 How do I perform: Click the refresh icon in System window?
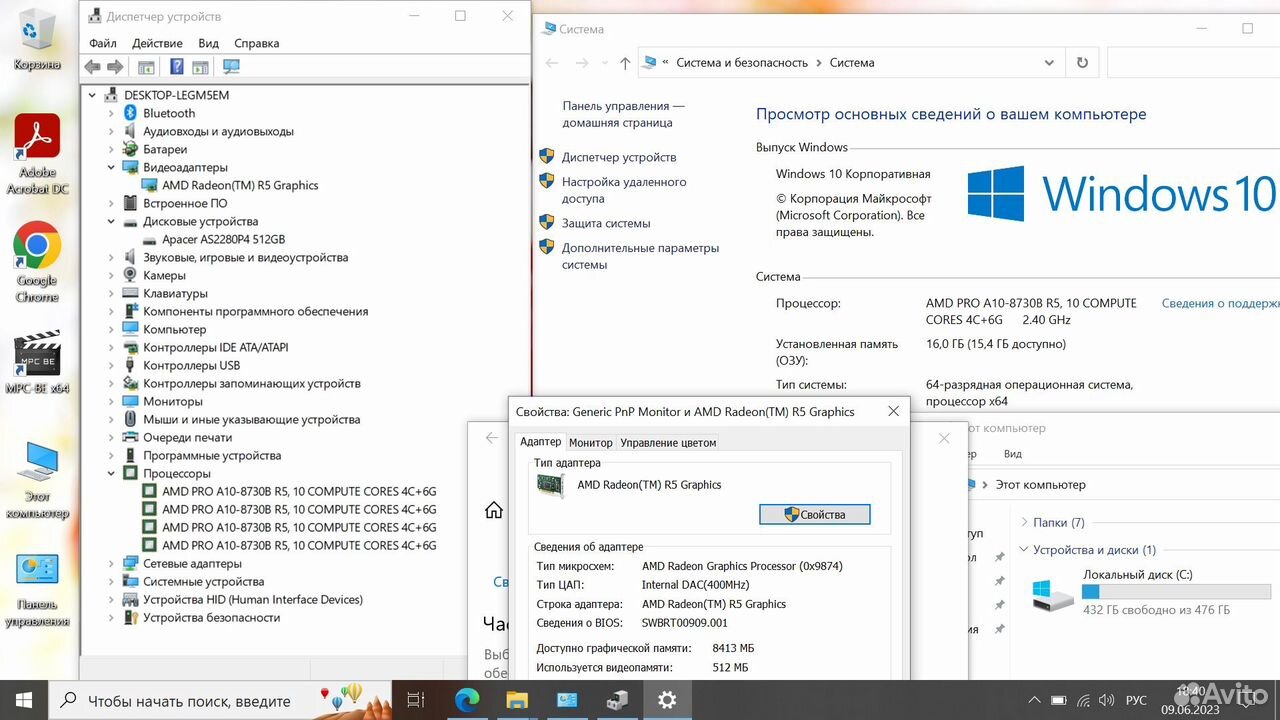tap(1082, 62)
